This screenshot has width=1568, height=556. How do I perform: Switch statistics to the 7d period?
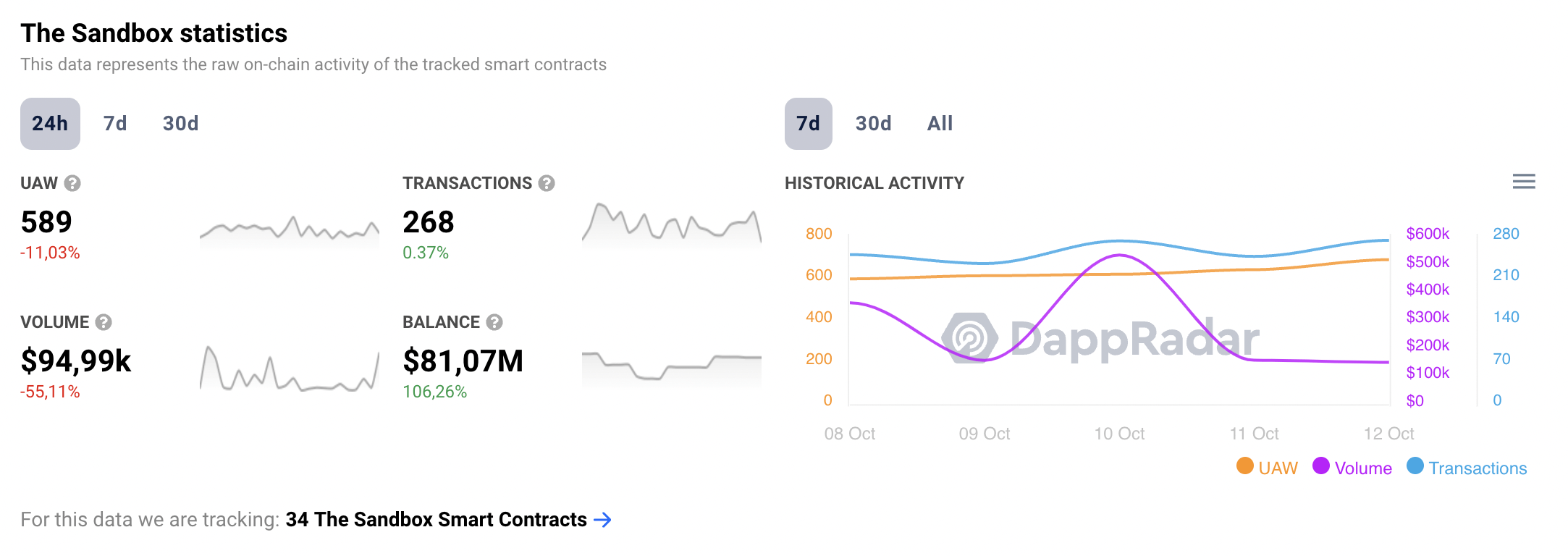115,124
